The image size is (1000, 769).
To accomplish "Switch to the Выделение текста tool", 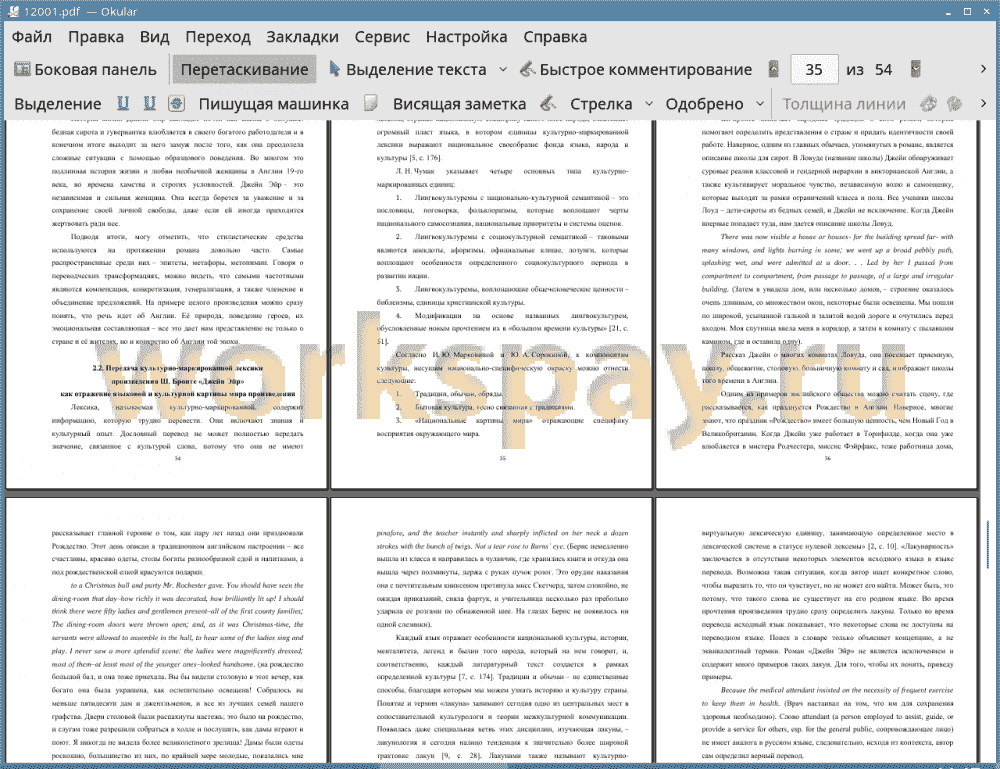I will pyautogui.click(x=408, y=70).
